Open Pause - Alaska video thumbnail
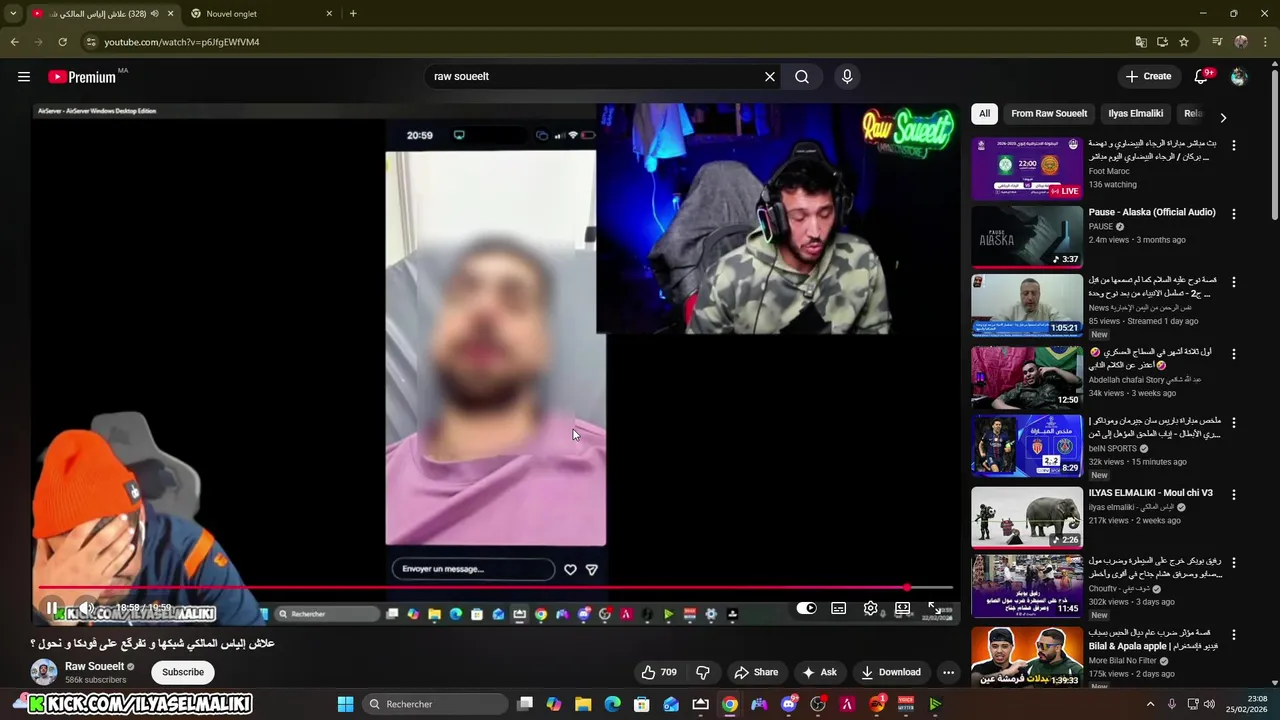 click(1027, 237)
